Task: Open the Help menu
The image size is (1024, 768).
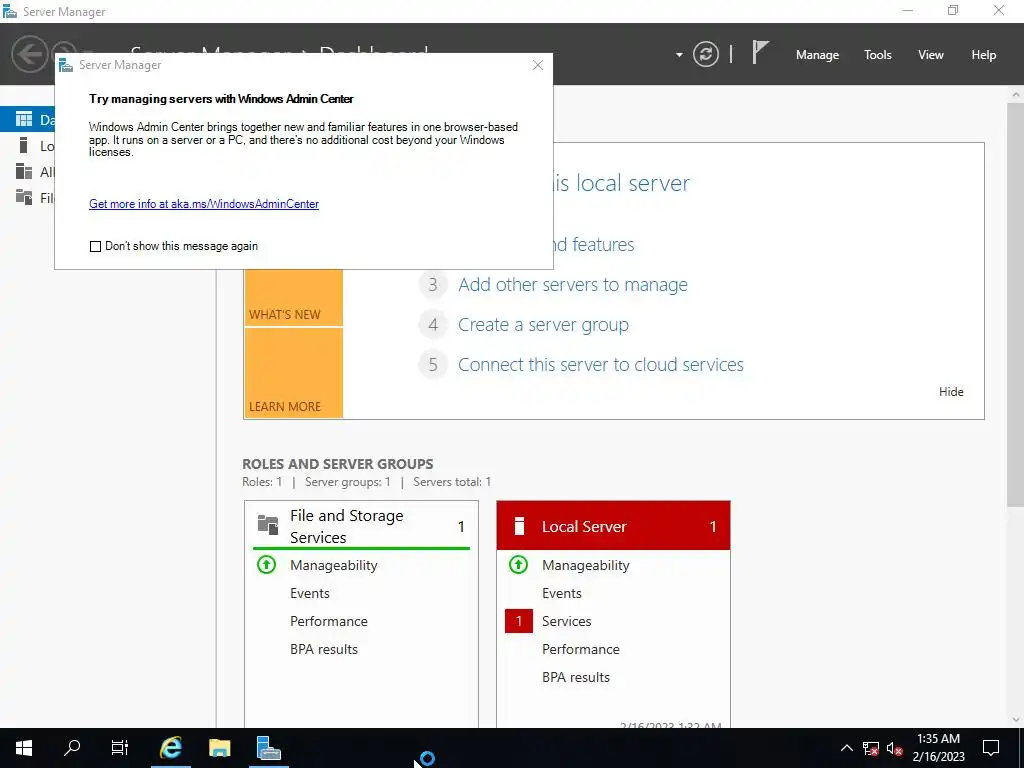Action: tap(984, 55)
